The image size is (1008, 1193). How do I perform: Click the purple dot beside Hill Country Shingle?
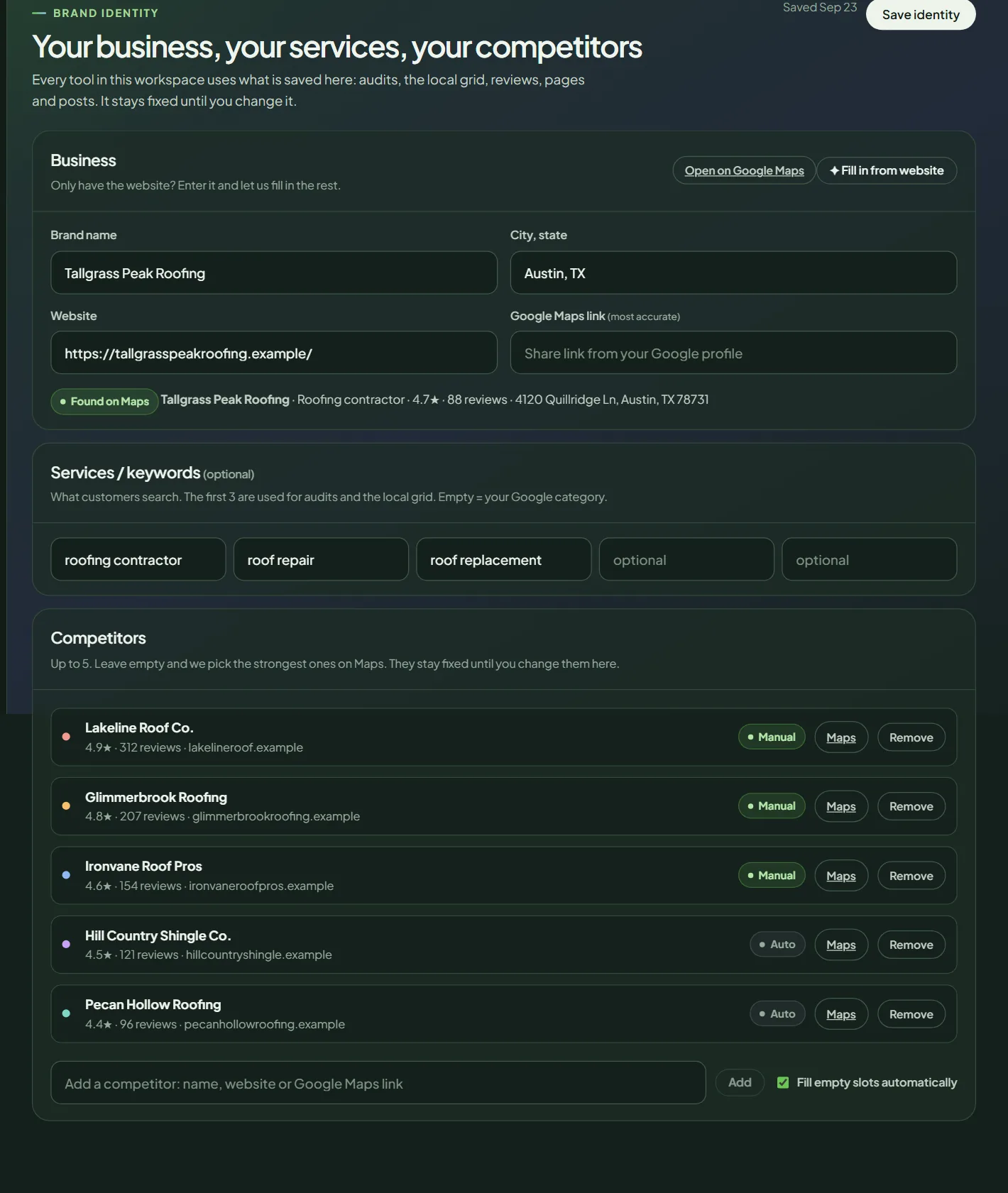pyautogui.click(x=66, y=944)
